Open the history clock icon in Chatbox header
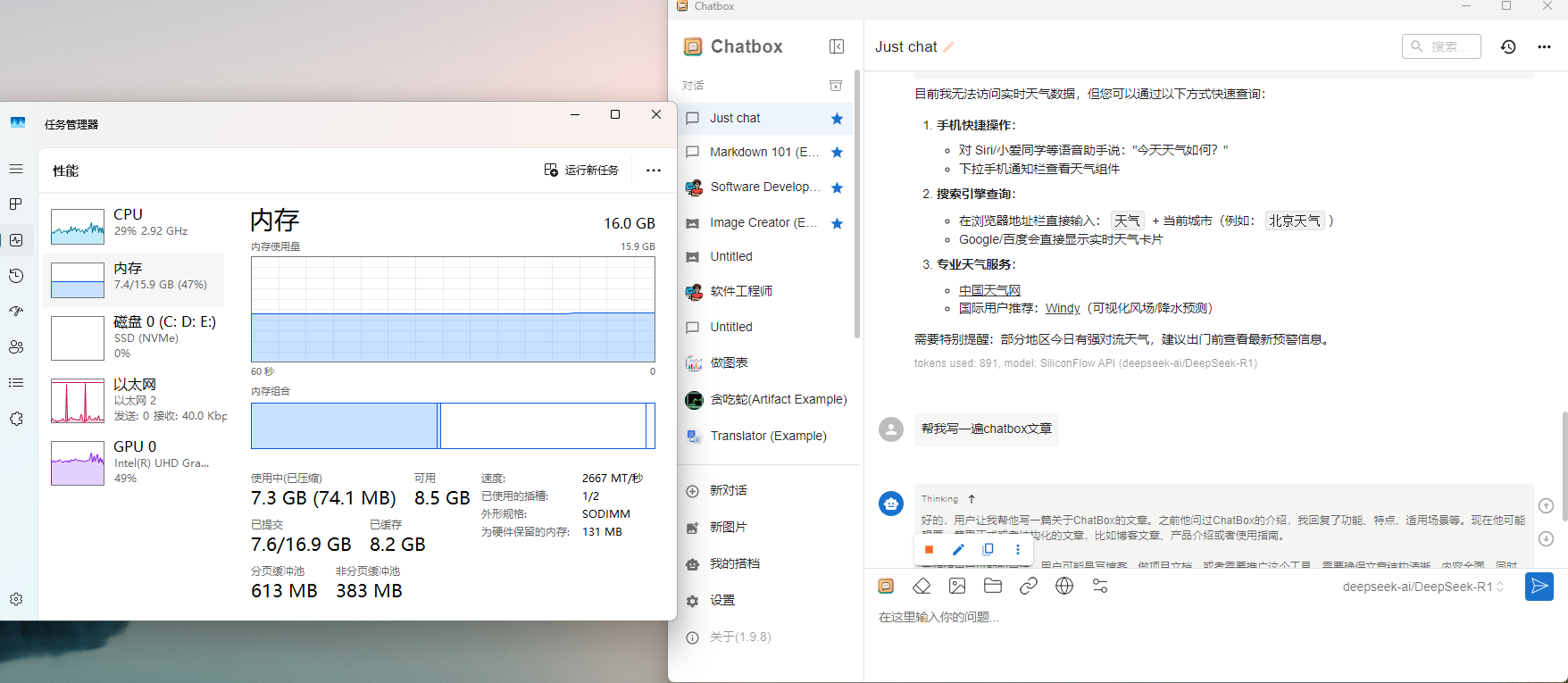Image resolution: width=1568 pixels, height=683 pixels. click(x=1508, y=46)
